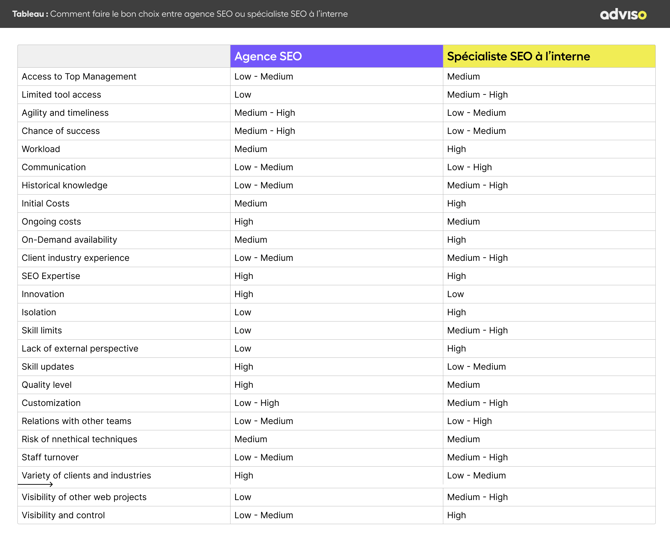Select the Workload row label
This screenshot has width=670, height=536.
tap(41, 149)
